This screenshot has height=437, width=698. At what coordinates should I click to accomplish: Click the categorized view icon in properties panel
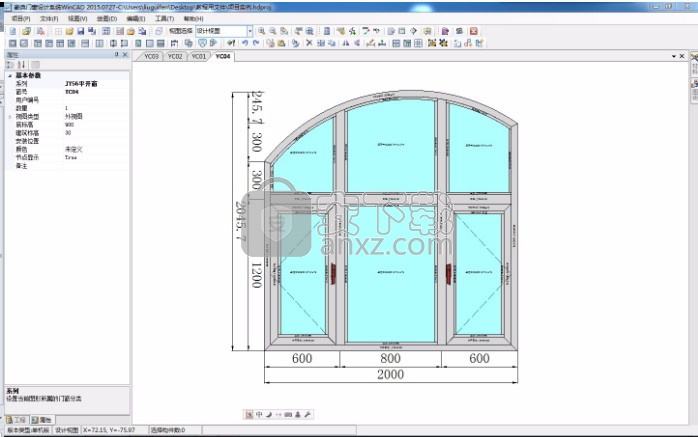[10, 65]
